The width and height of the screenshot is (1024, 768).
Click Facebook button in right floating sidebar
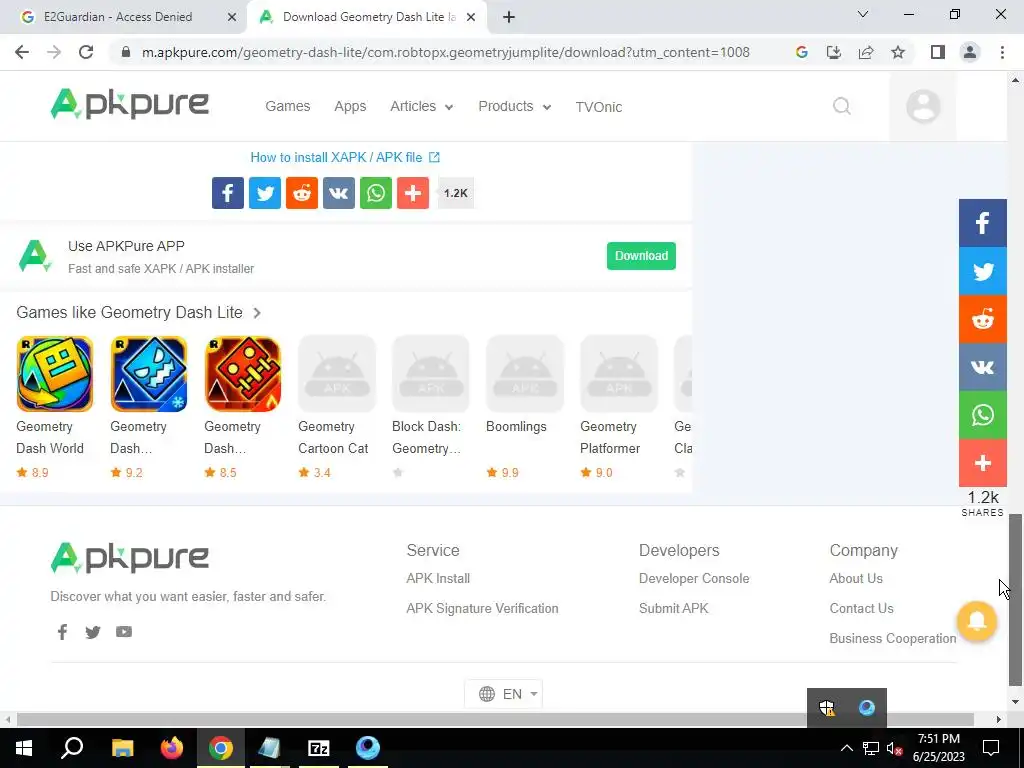point(983,223)
